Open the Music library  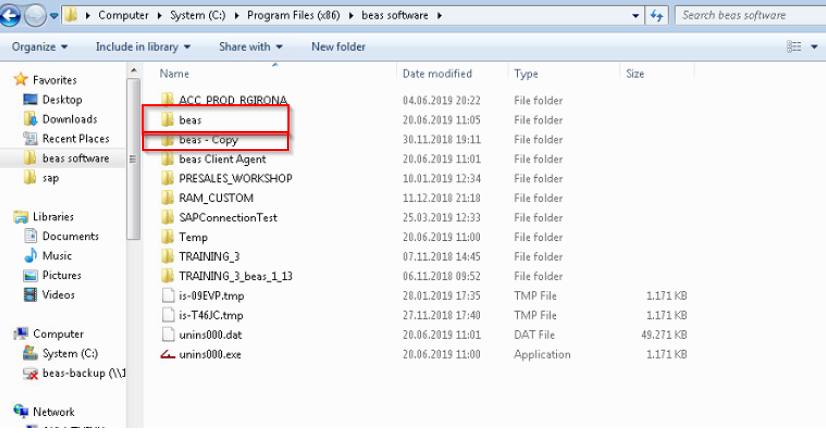57,255
